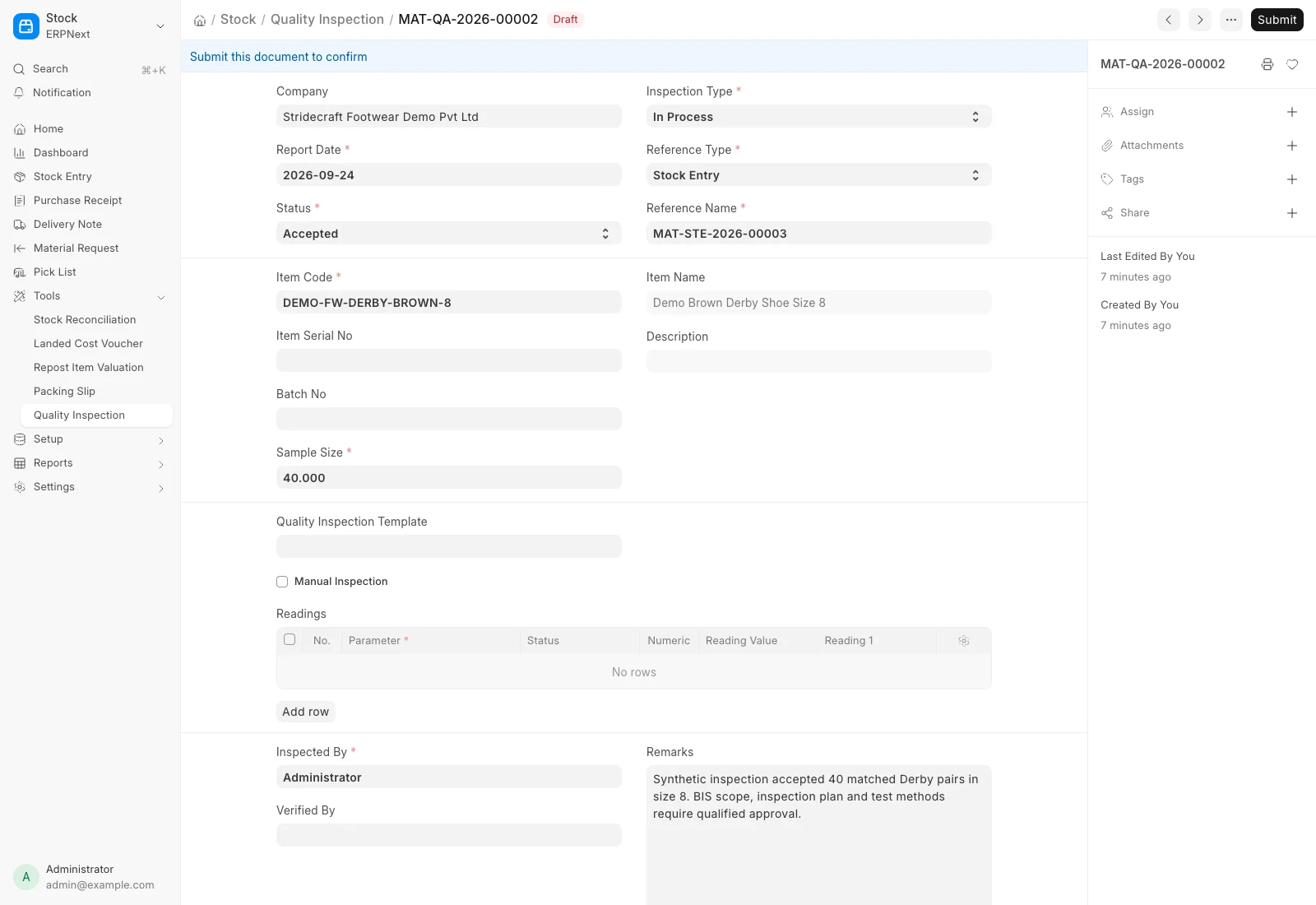Go to Stock breadcrumb link

pyautogui.click(x=238, y=19)
